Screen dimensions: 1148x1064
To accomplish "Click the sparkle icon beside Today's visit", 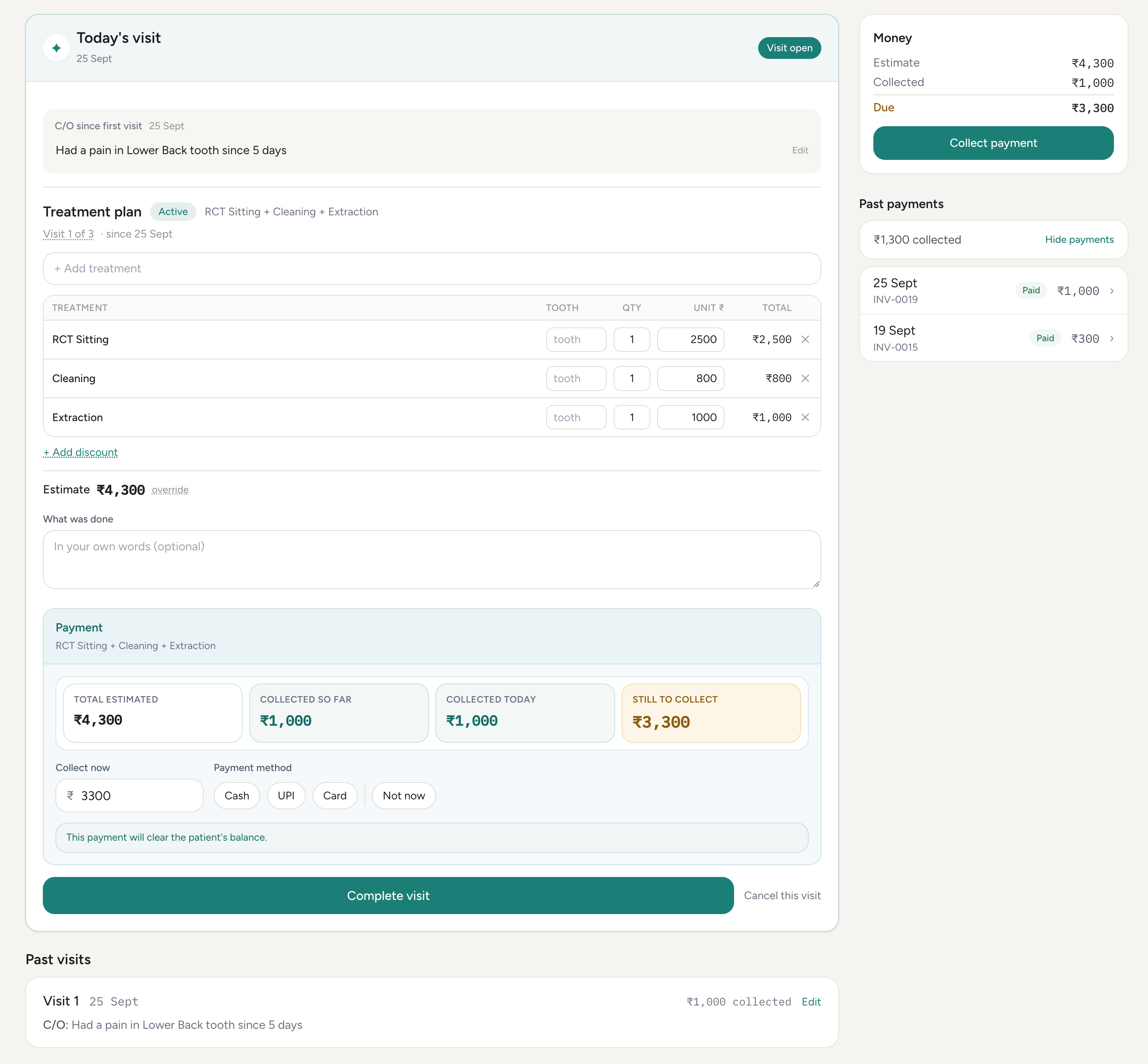I will [x=56, y=48].
